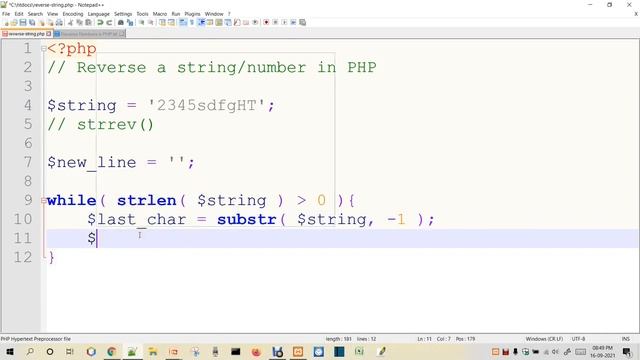
Task: Open the Plugins menu
Action: pos(192,14)
